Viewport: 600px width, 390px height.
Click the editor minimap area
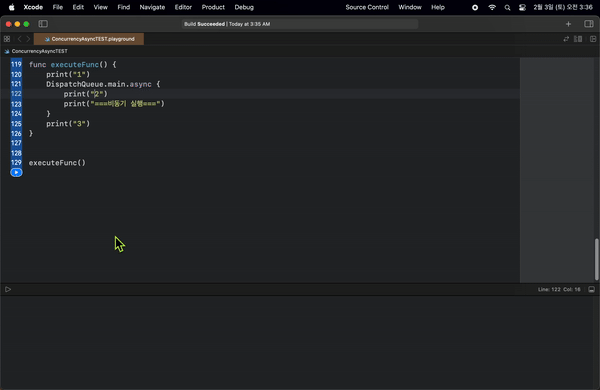[x=556, y=170]
